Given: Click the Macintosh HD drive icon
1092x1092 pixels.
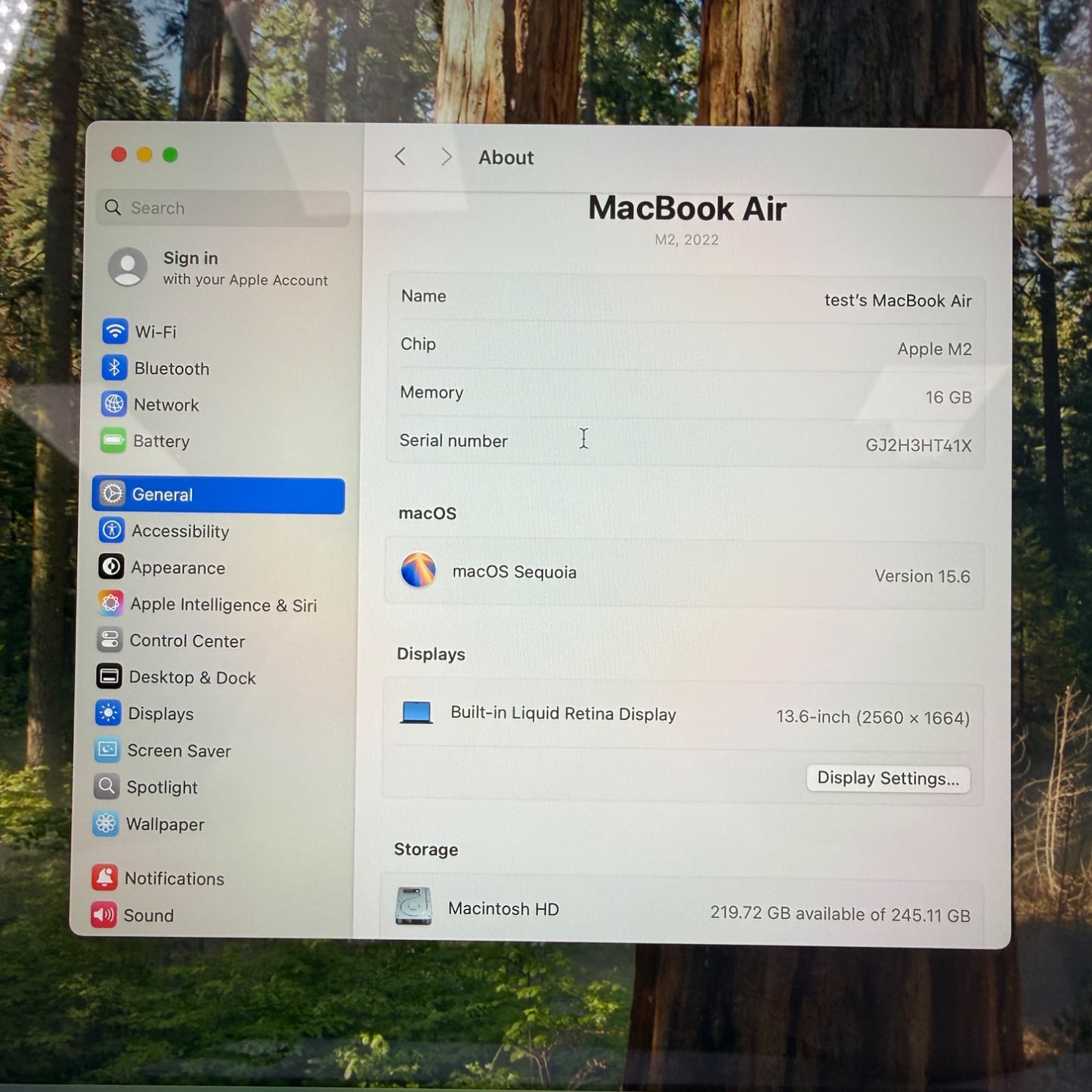Looking at the screenshot, I should 413,906.
